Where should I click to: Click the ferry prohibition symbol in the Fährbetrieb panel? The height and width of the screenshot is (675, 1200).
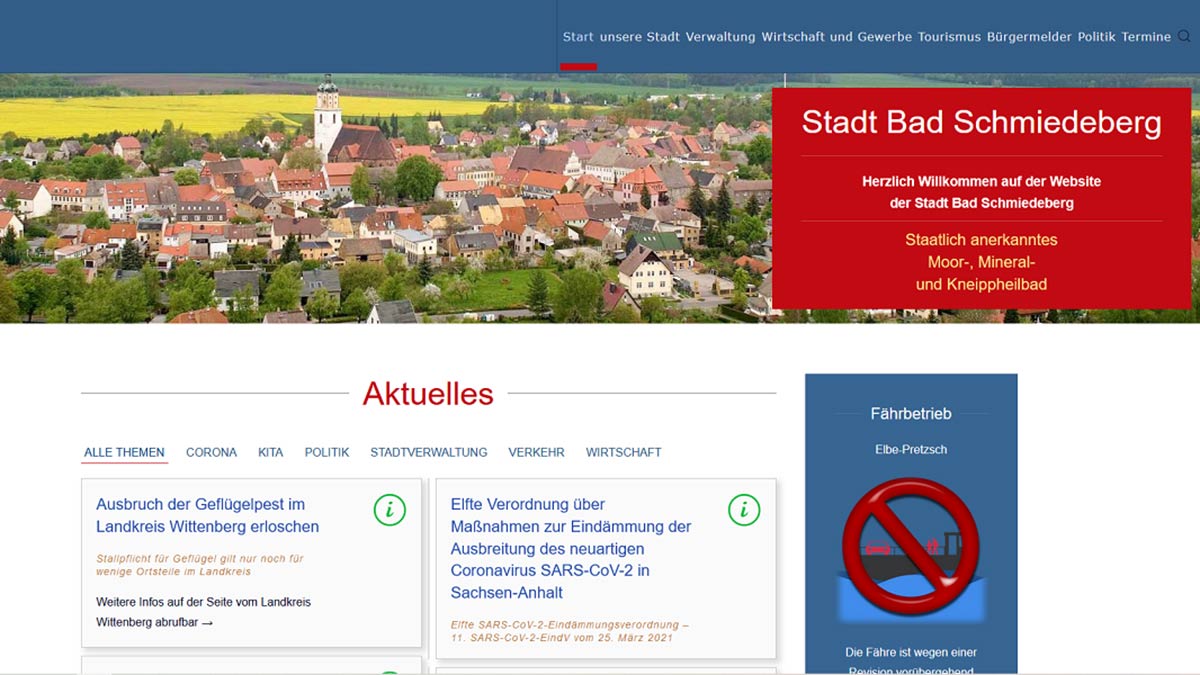click(x=910, y=546)
